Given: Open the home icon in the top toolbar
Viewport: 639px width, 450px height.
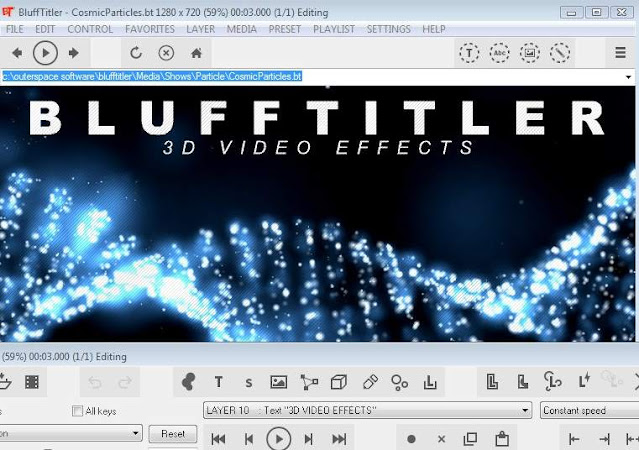Looking at the screenshot, I should [x=196, y=53].
